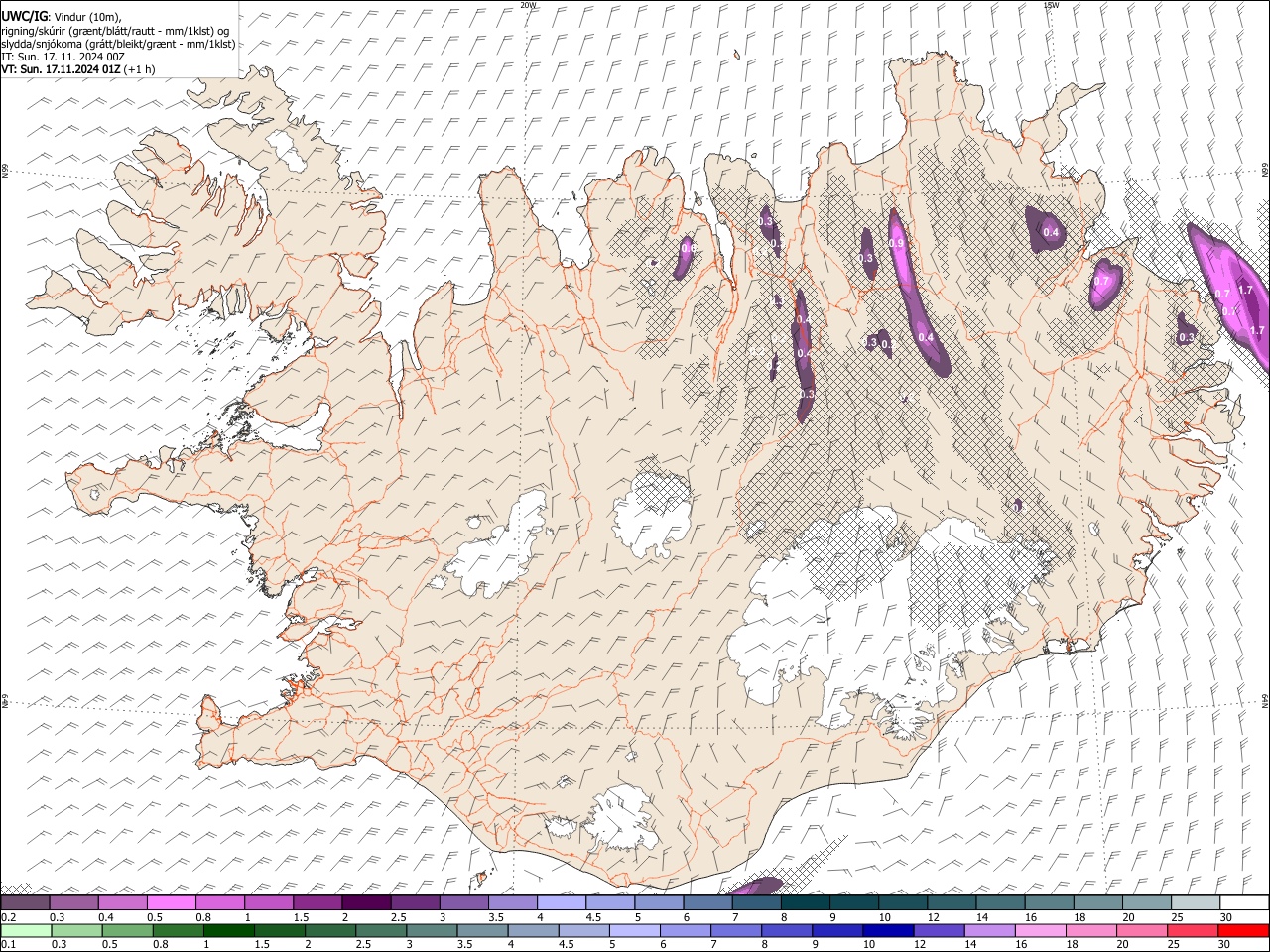Select the bright pink 0.5 snow legend swatch
Image resolution: width=1270 pixels, height=952 pixels.
[x=171, y=902]
